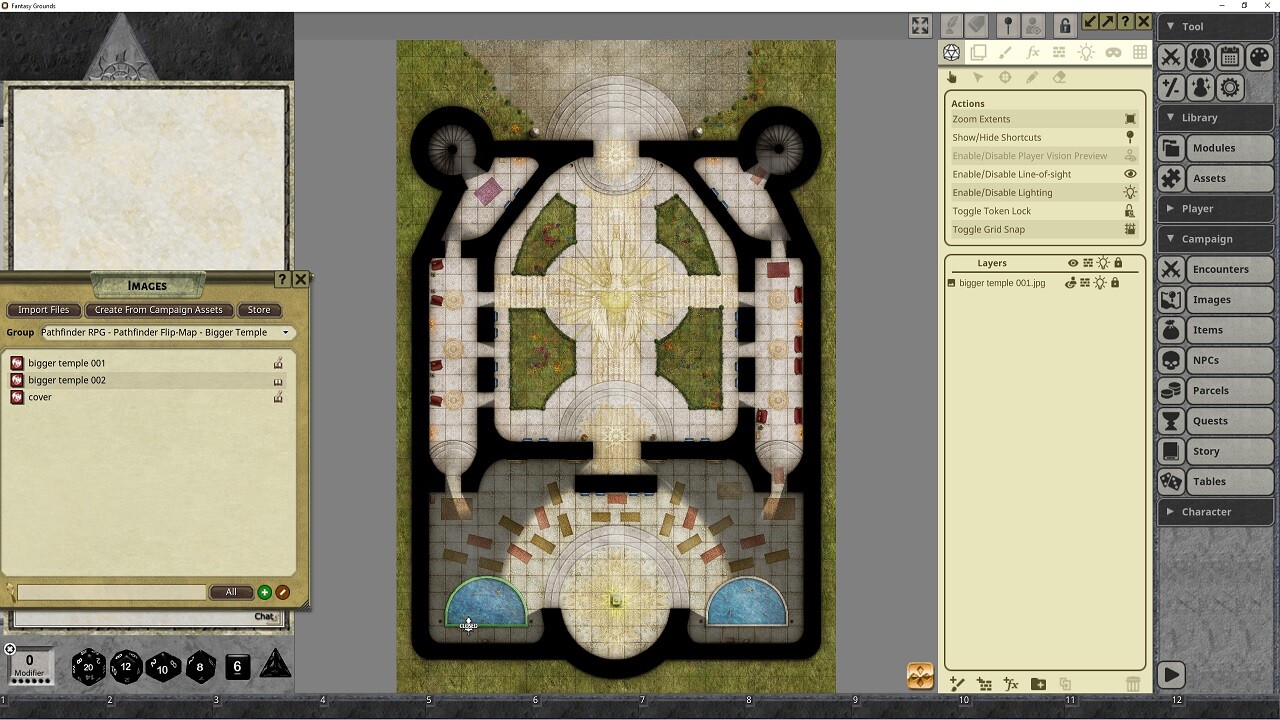
Task: Select the FX effects toolbar icon
Action: [x=1033, y=52]
